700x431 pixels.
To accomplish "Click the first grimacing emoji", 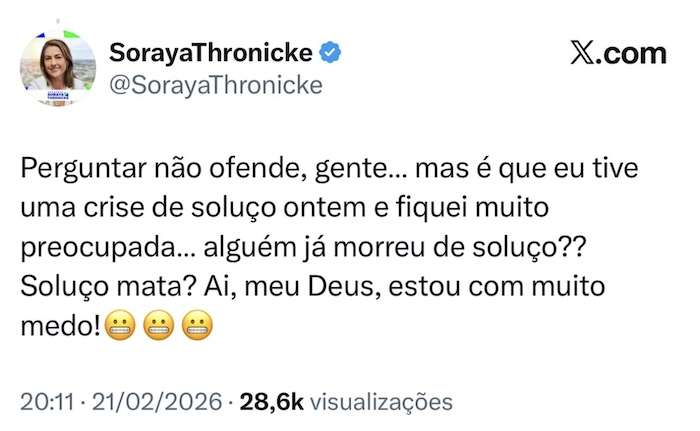I will pyautogui.click(x=123, y=325).
